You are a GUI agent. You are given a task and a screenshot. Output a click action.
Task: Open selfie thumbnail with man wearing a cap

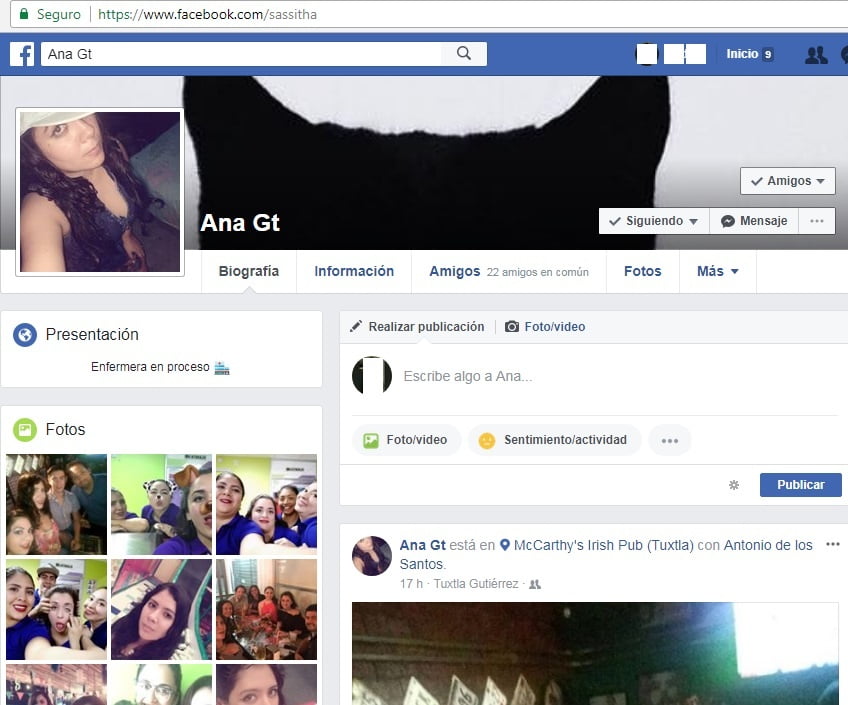[x=56, y=609]
